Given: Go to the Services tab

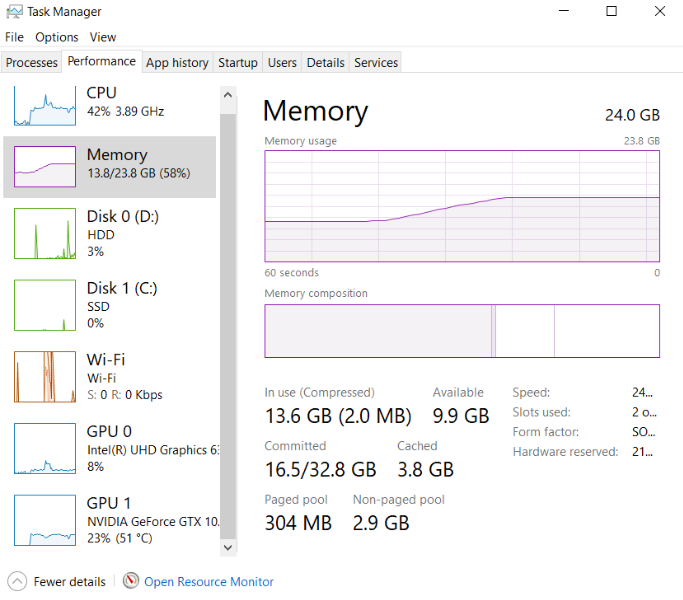Looking at the screenshot, I should (x=376, y=63).
